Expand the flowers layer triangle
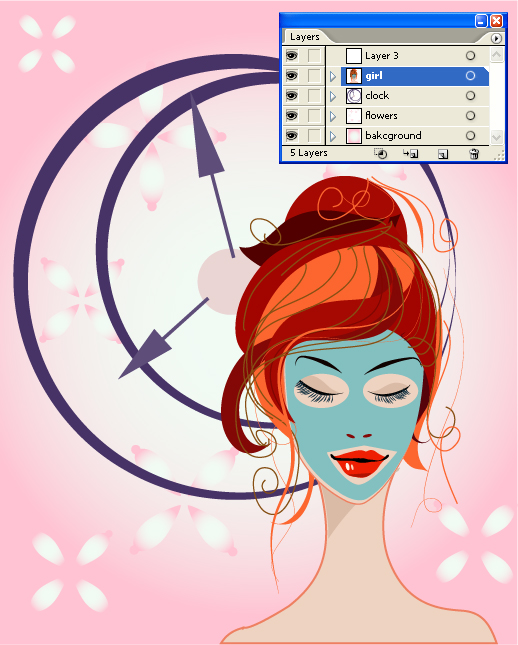 click(333, 116)
